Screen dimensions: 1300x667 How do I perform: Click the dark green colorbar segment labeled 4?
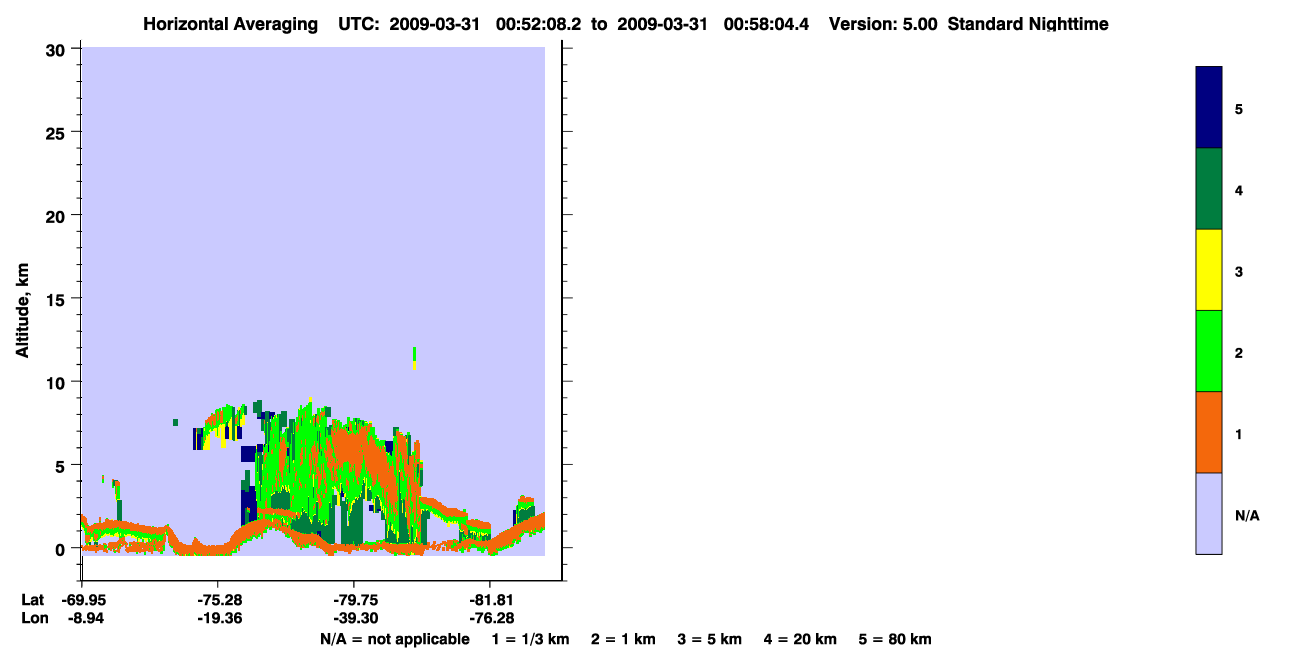1209,189
